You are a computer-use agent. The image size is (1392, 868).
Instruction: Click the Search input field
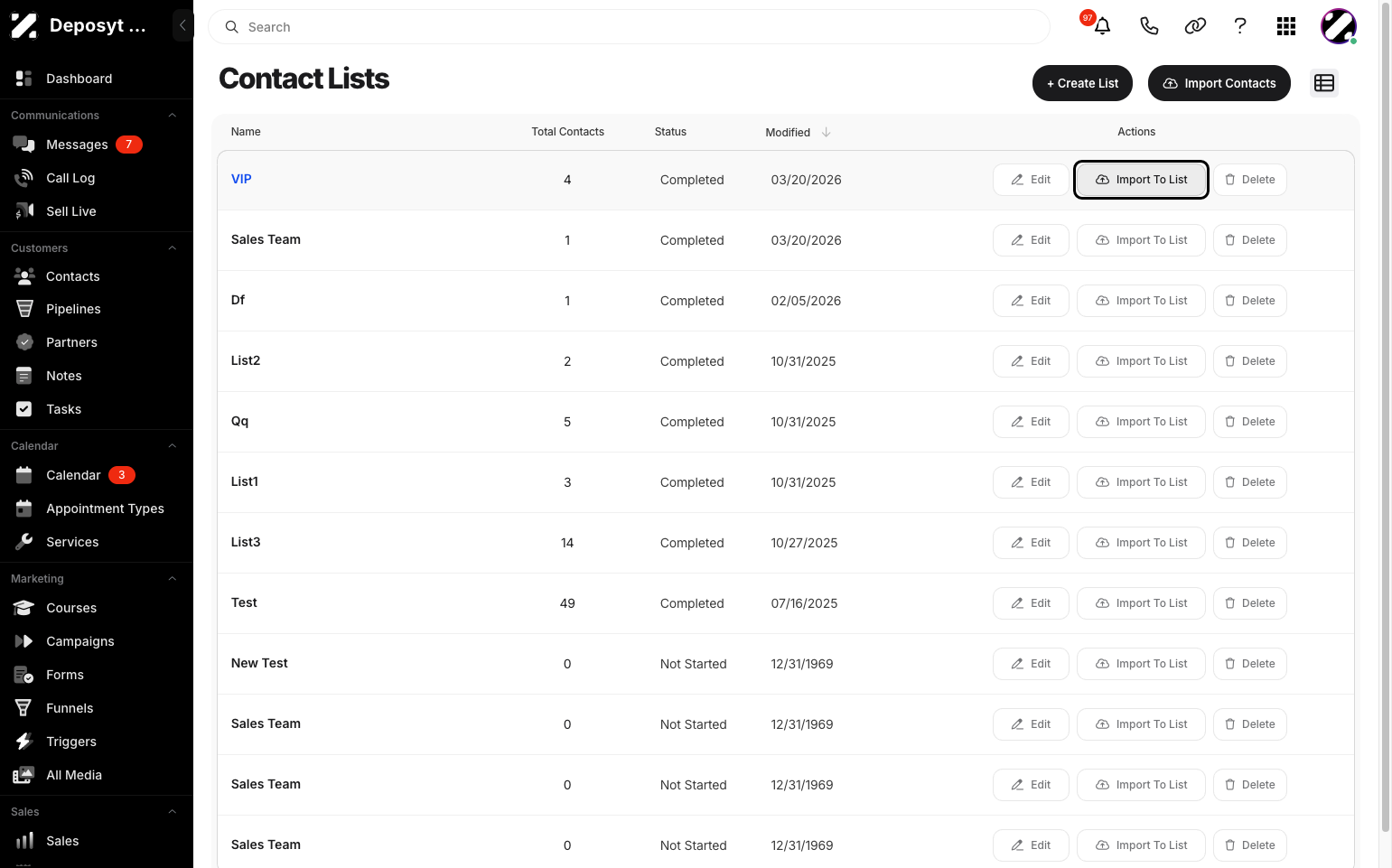point(629,27)
